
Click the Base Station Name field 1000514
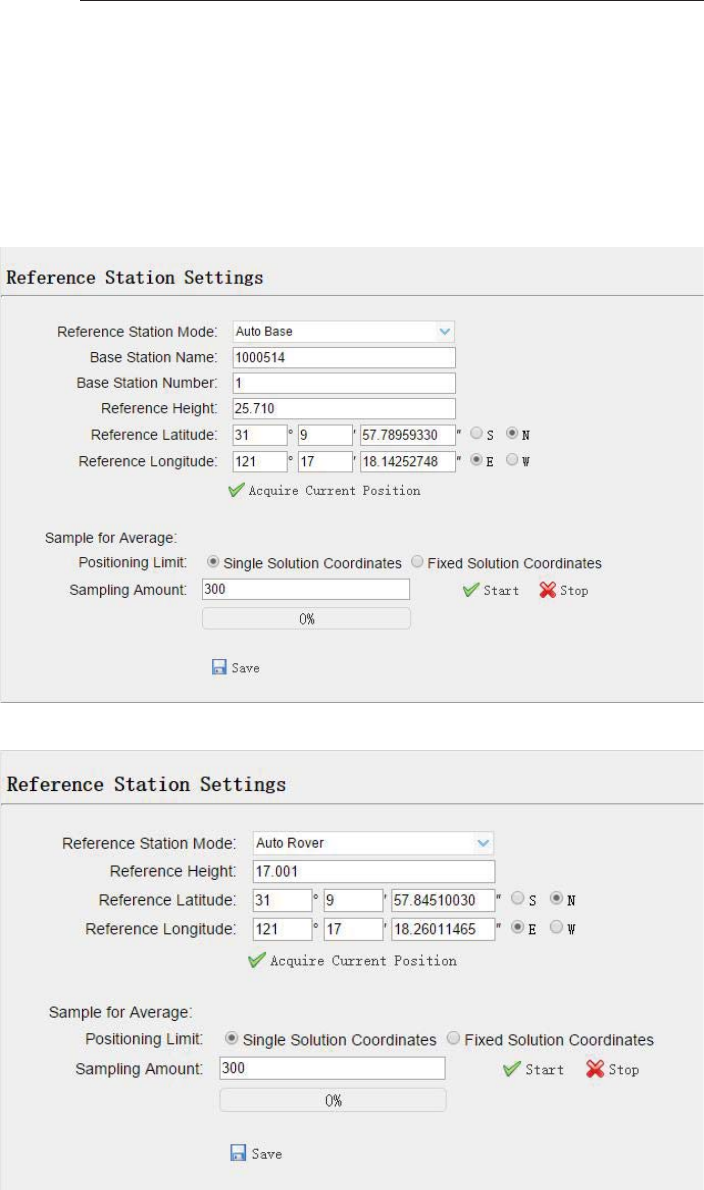click(x=344, y=357)
